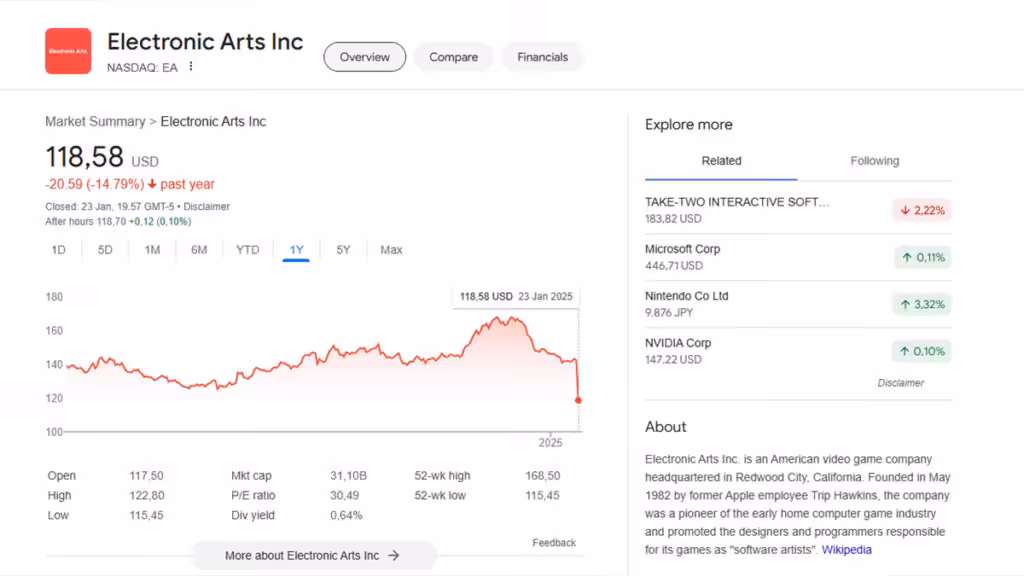The width and height of the screenshot is (1024, 576).
Task: Select the 5D chart range
Action: coord(105,250)
